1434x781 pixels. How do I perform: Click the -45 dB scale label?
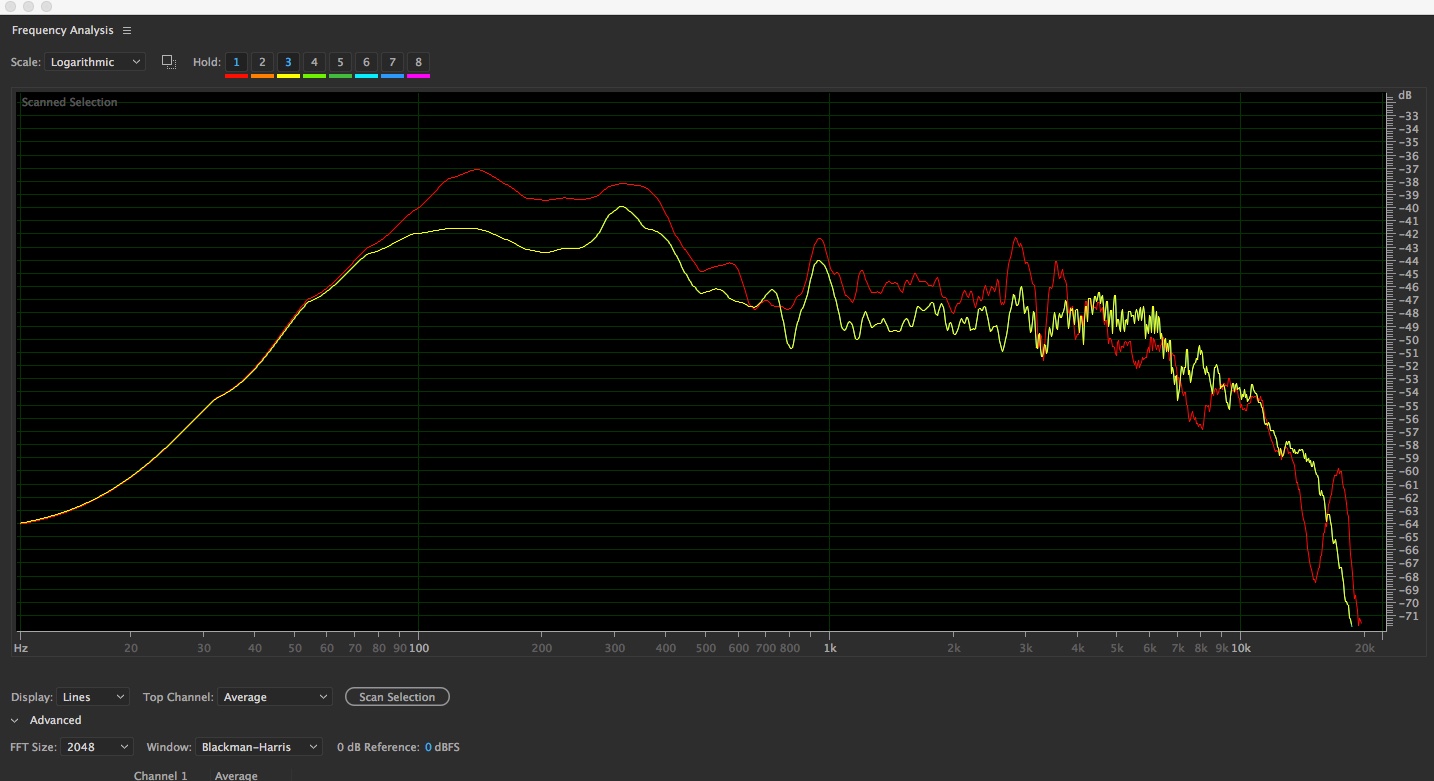1408,274
